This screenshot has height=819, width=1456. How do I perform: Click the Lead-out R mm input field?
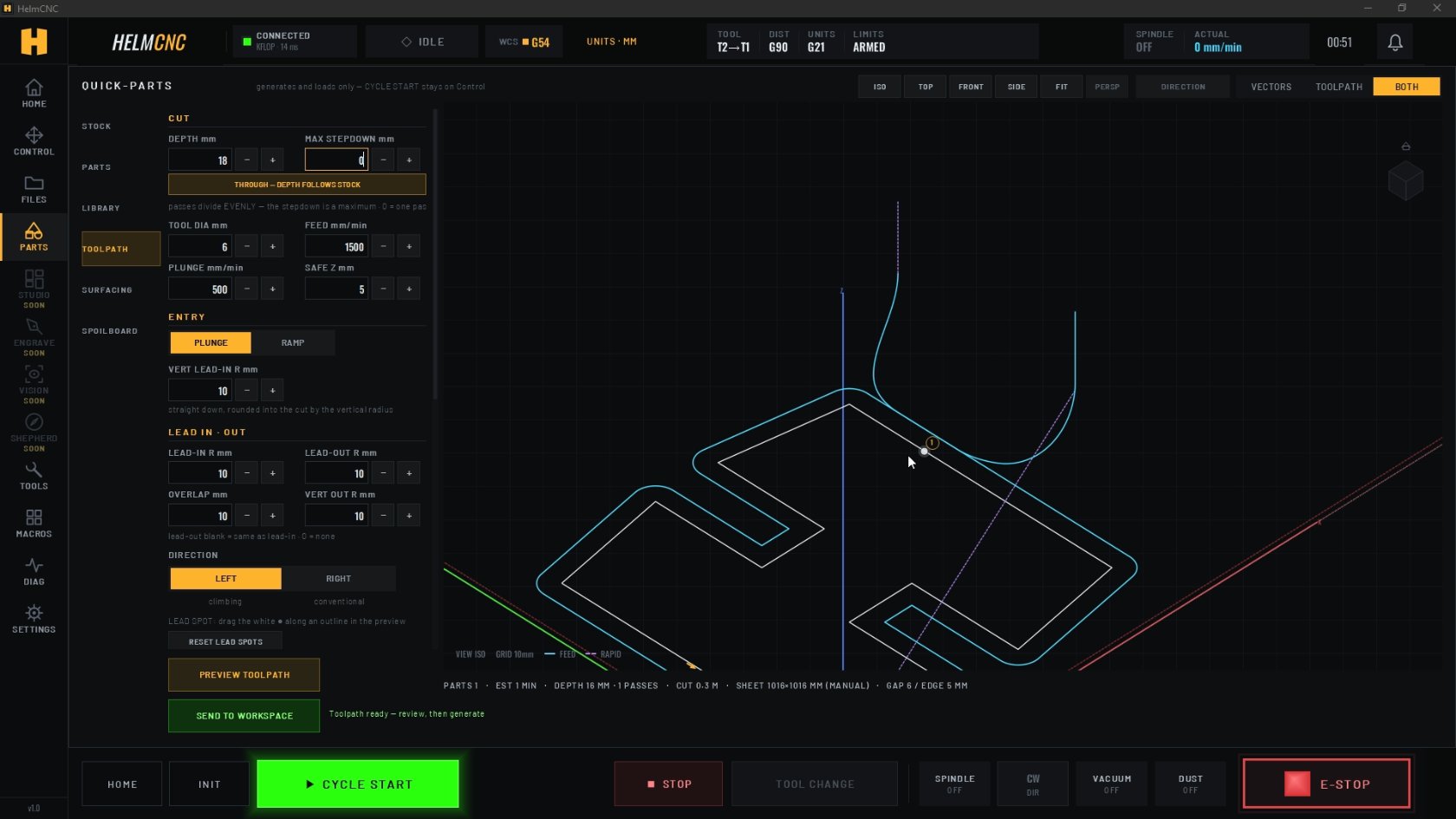pos(336,473)
